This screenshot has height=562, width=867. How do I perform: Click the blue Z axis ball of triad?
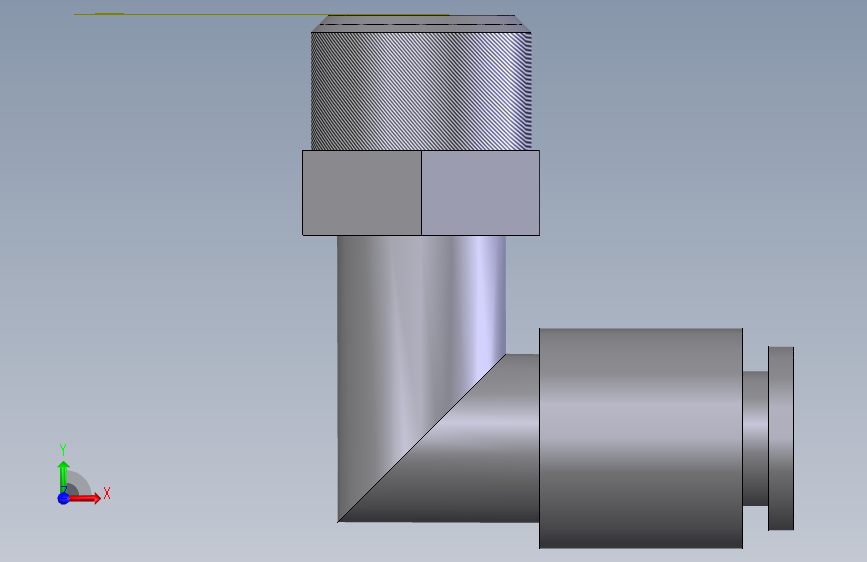pos(64,498)
